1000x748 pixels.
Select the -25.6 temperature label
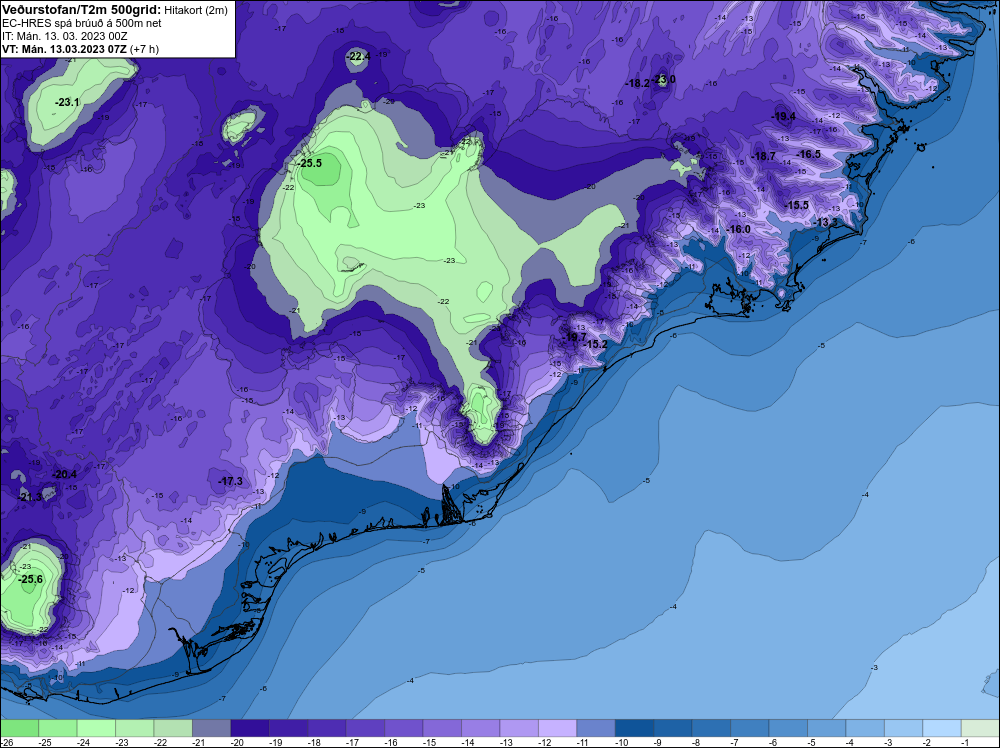(x=31, y=579)
